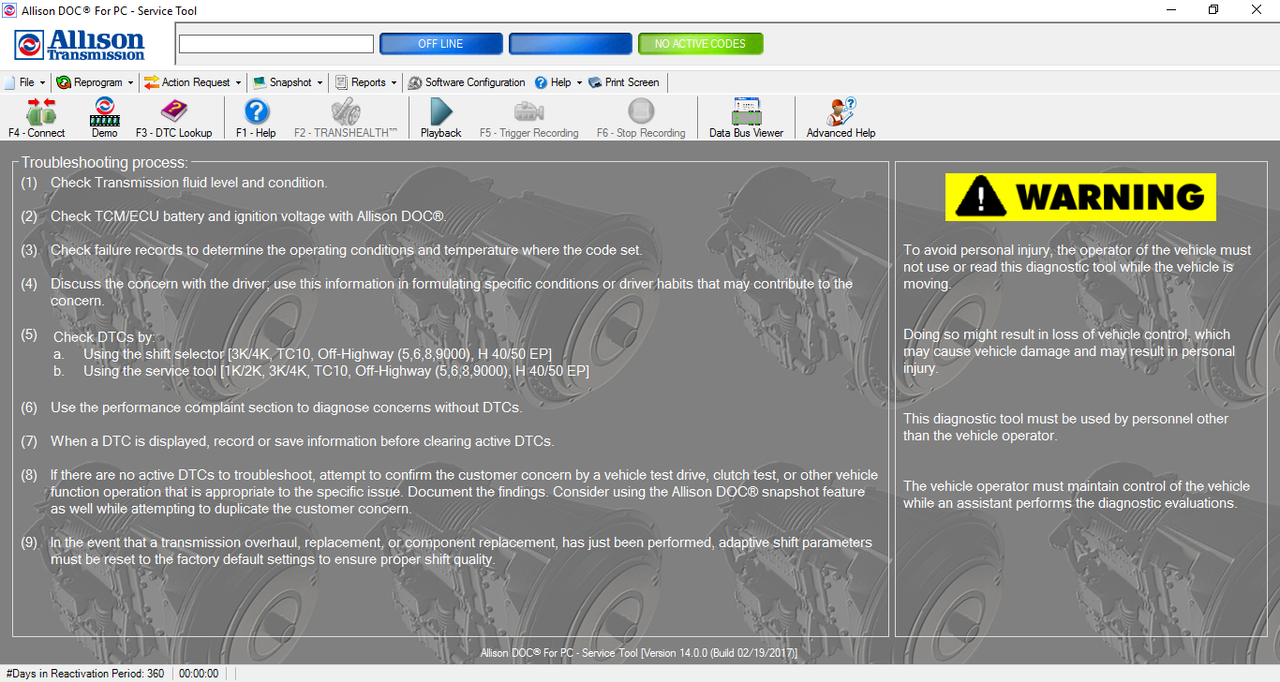Click step 3 Check failure records text
1280x682 pixels.
[346, 250]
